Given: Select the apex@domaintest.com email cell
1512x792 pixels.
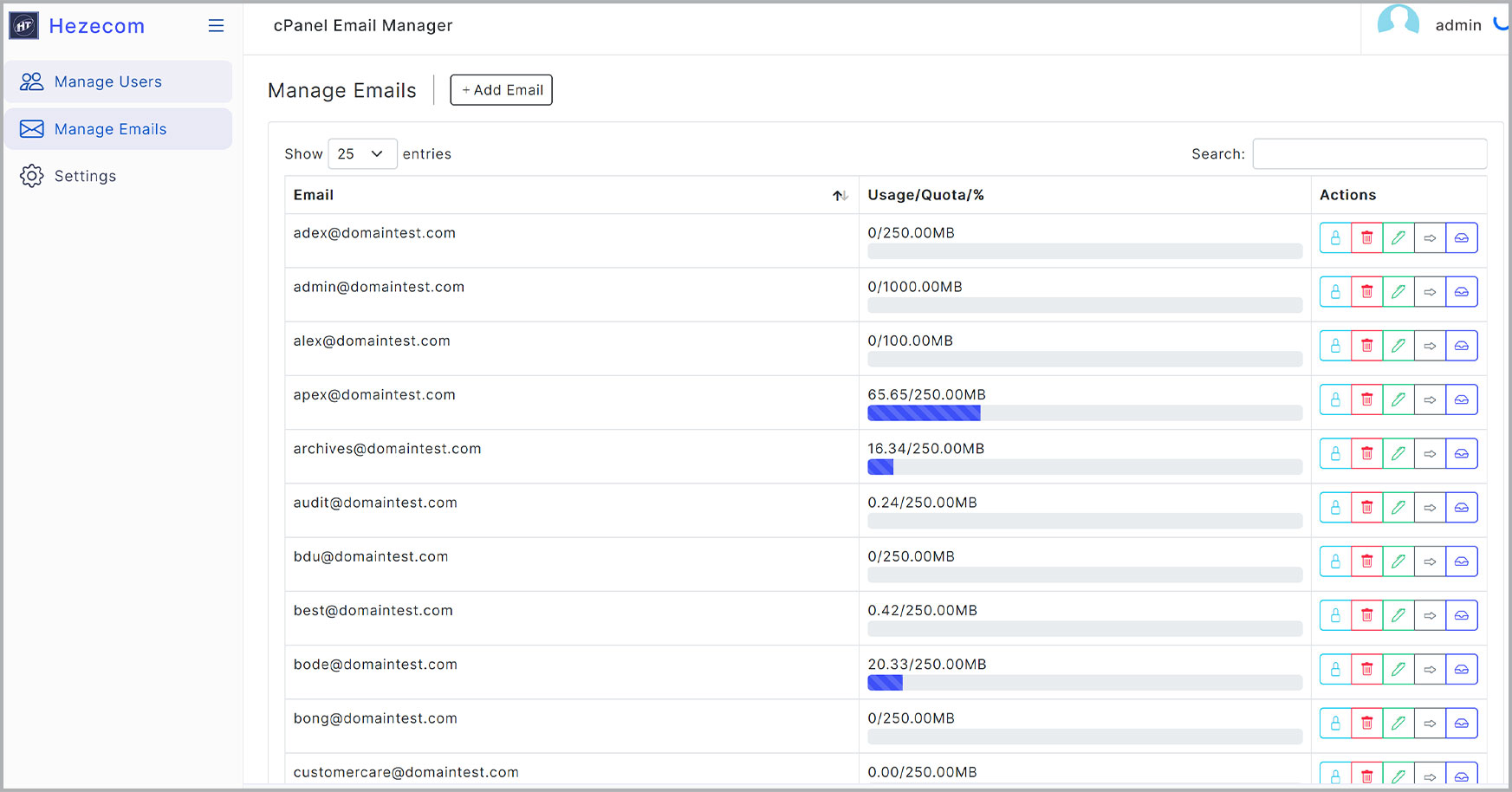Looking at the screenshot, I should click(572, 403).
